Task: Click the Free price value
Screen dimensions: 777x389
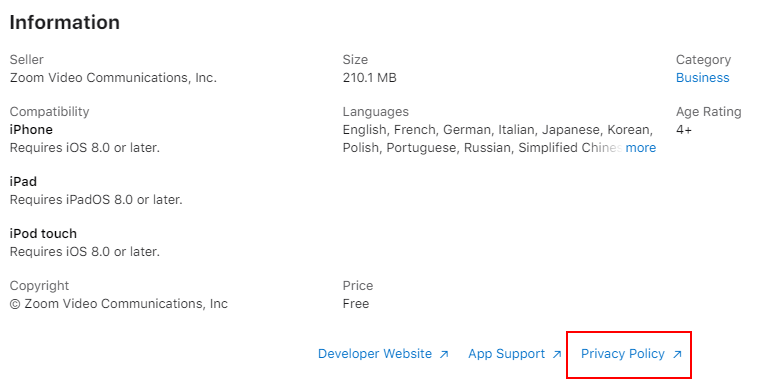Action: (x=356, y=304)
